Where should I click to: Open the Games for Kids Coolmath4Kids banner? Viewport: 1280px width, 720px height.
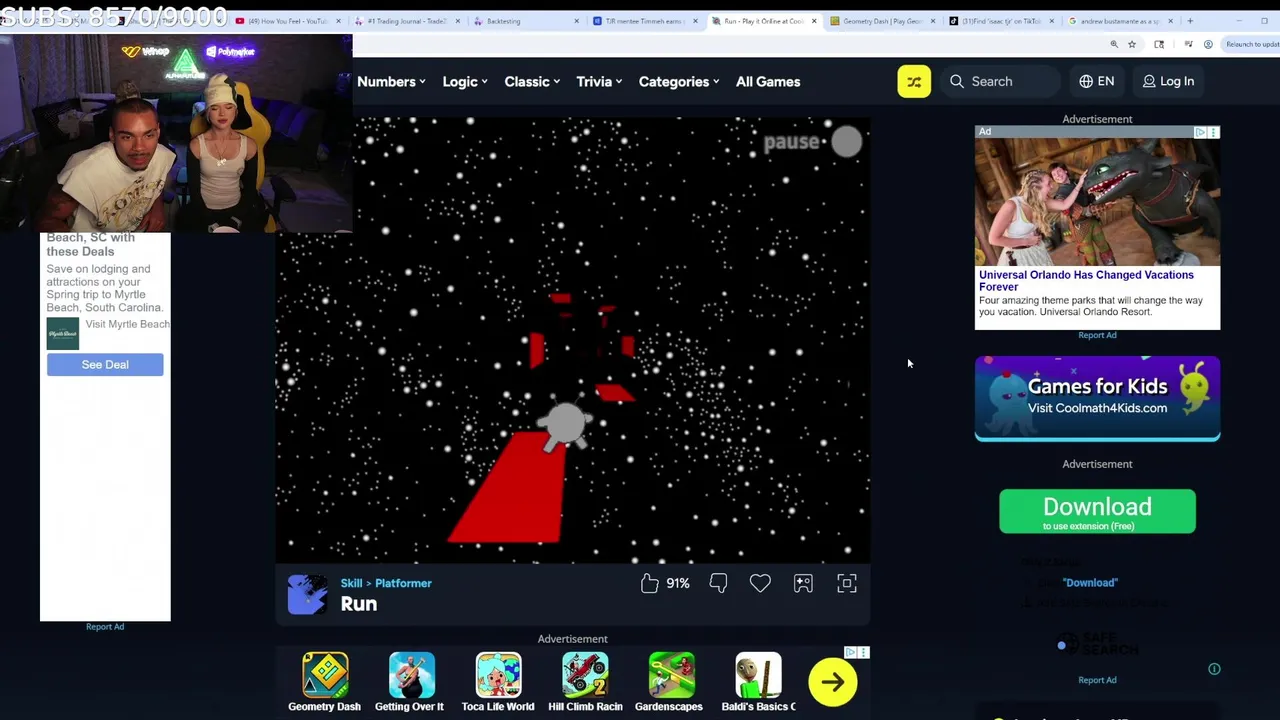click(x=1097, y=398)
